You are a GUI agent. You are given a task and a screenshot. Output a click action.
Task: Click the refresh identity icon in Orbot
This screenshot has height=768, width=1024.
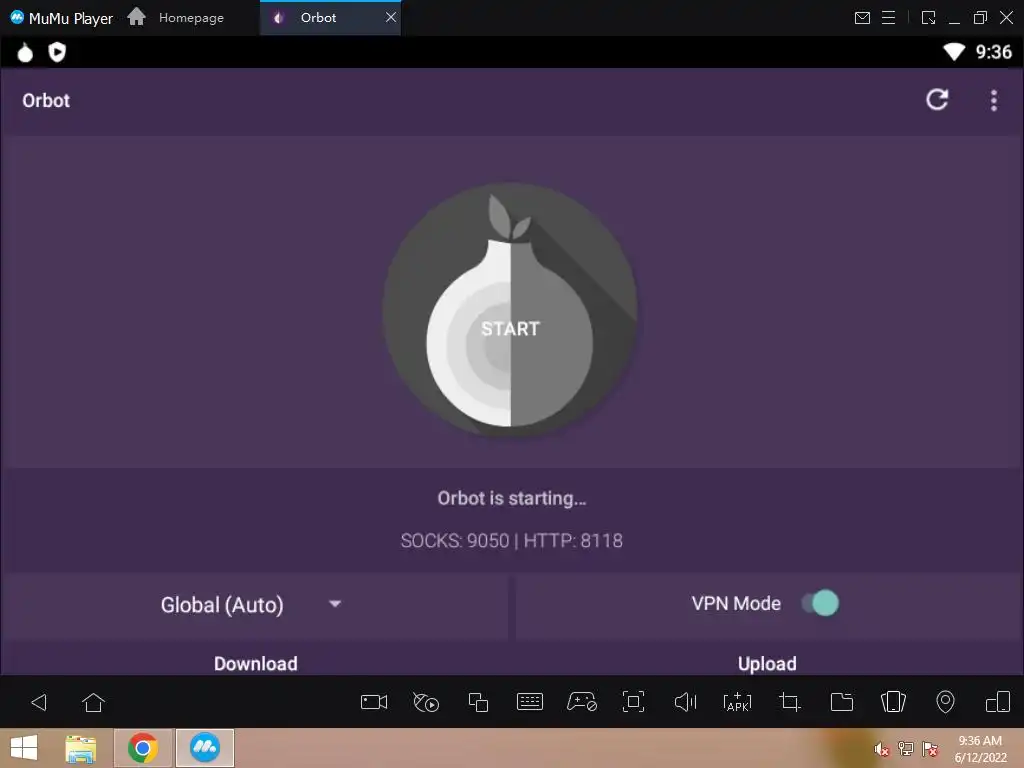point(937,100)
